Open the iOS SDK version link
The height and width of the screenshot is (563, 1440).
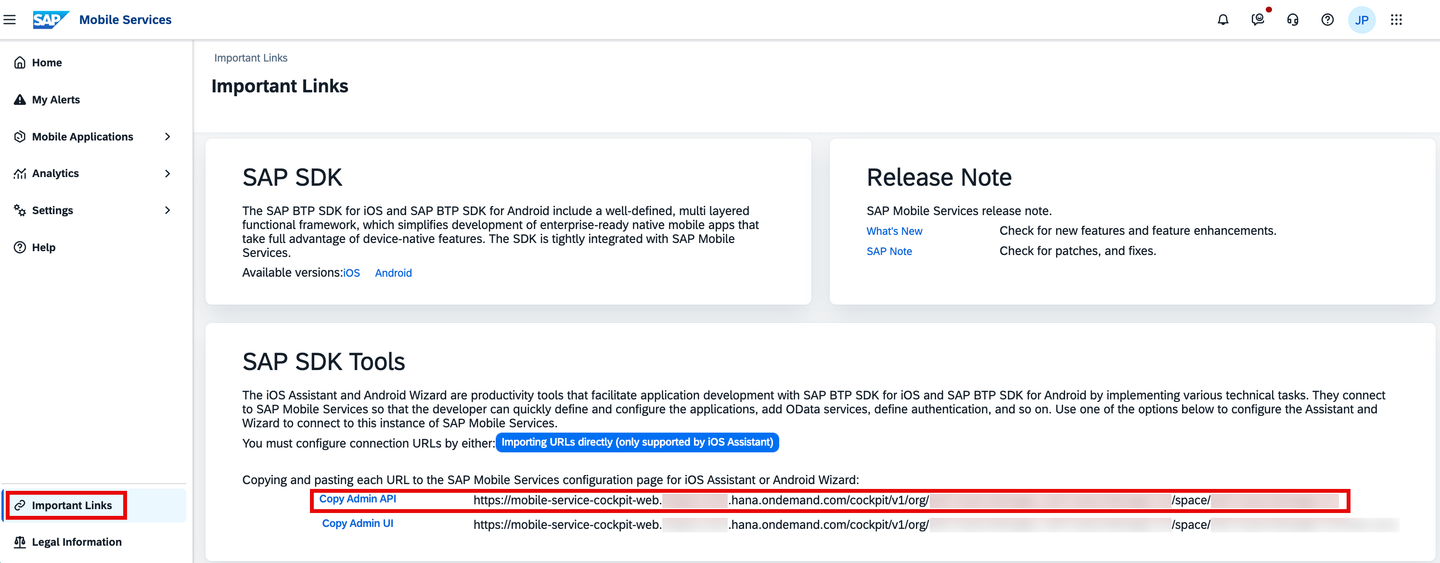coord(352,273)
